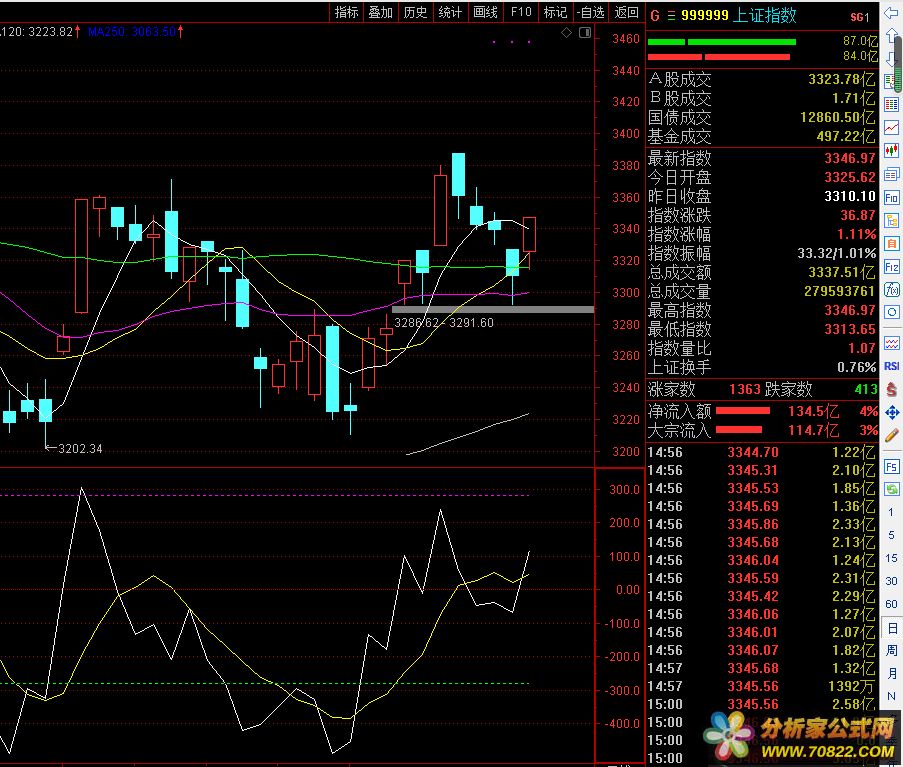The image size is (903, 767).
Task: Click the orange 自 self-select icon
Action: tap(891, 244)
